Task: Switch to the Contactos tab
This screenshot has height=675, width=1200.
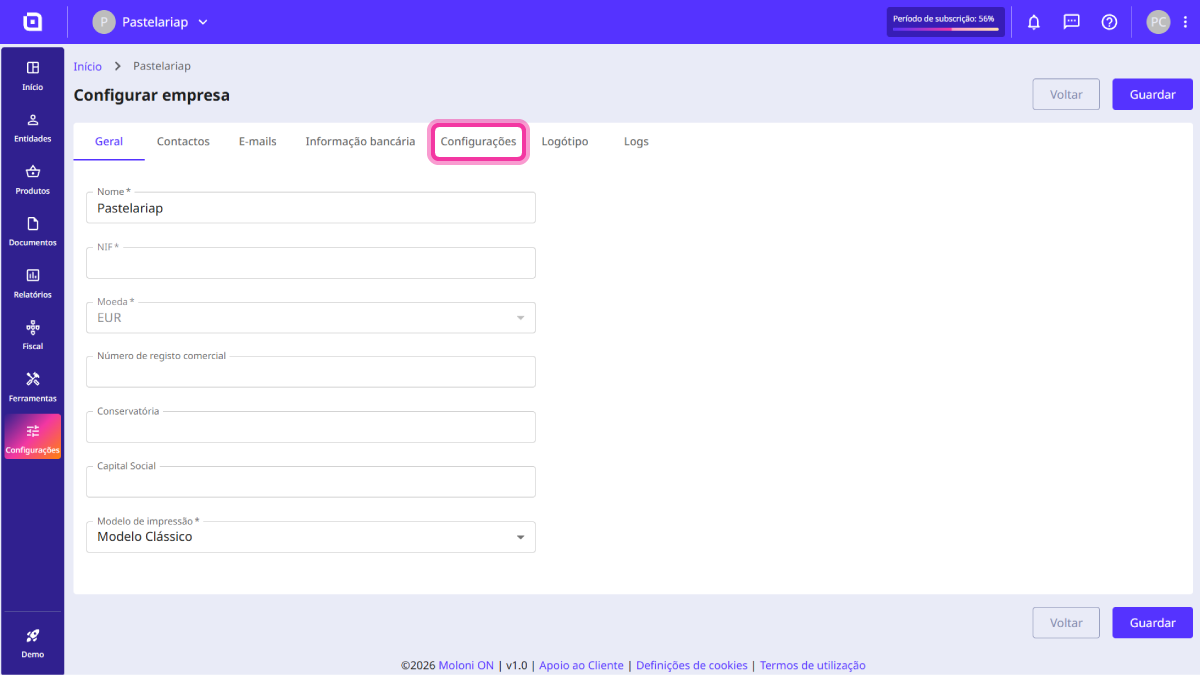Action: point(183,142)
